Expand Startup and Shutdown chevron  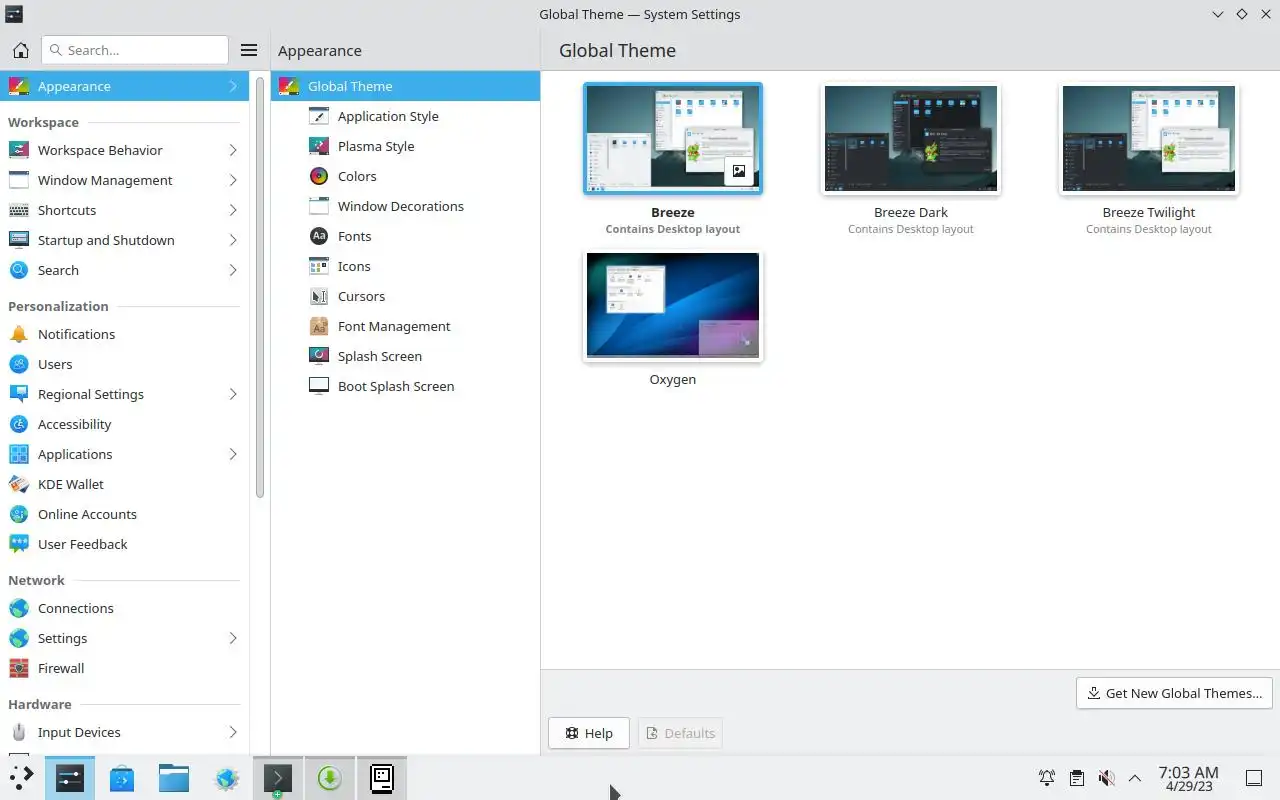click(233, 240)
